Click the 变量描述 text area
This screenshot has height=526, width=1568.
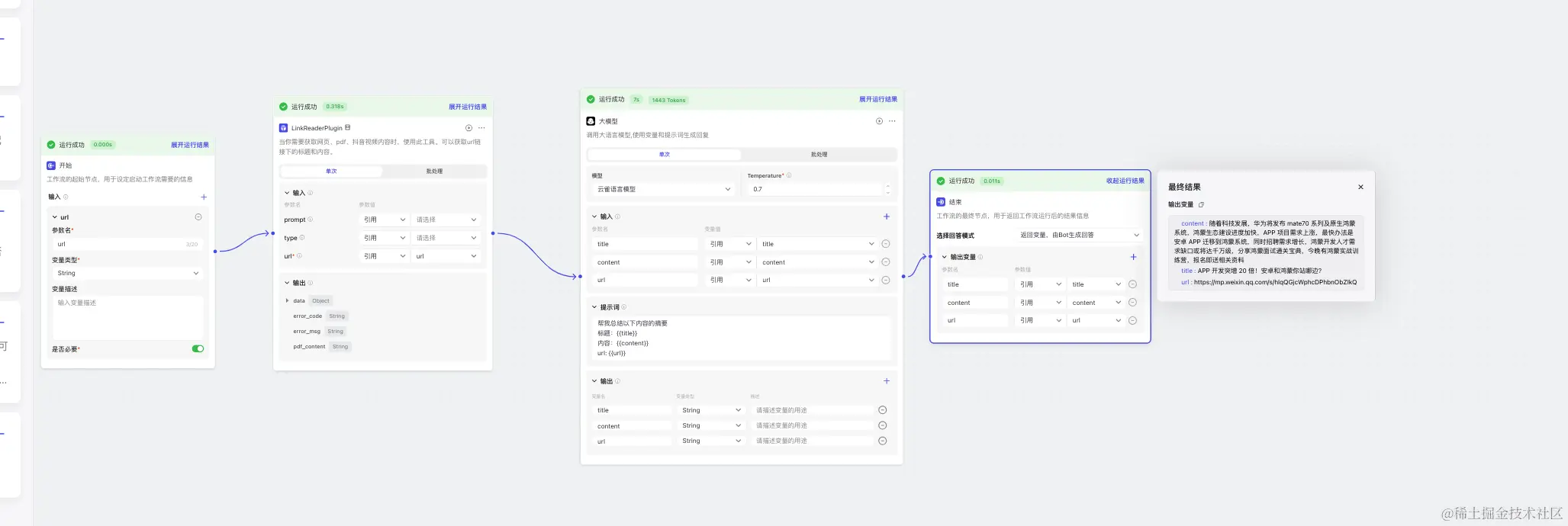(x=127, y=317)
